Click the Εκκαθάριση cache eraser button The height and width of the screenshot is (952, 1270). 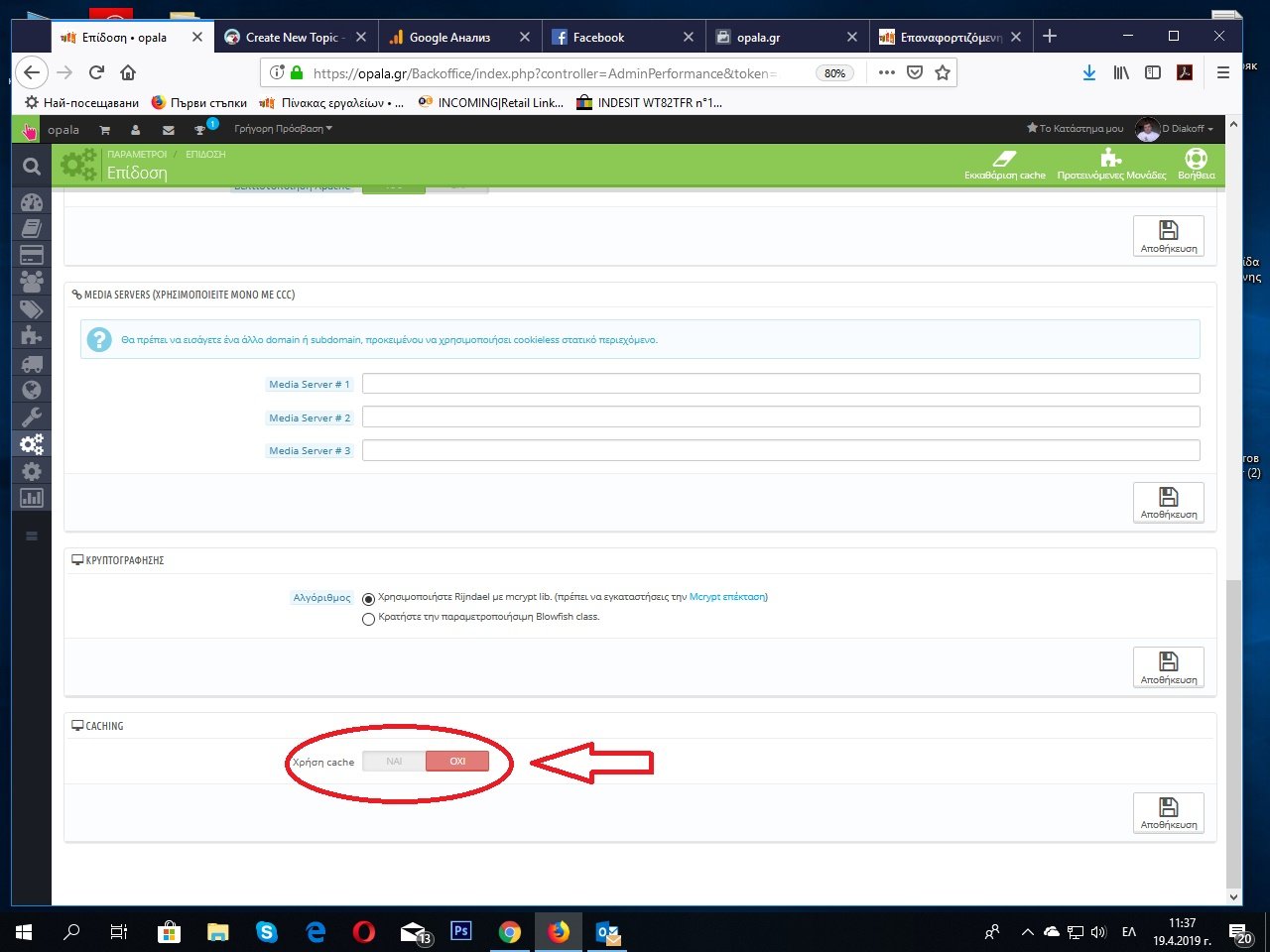[1005, 165]
